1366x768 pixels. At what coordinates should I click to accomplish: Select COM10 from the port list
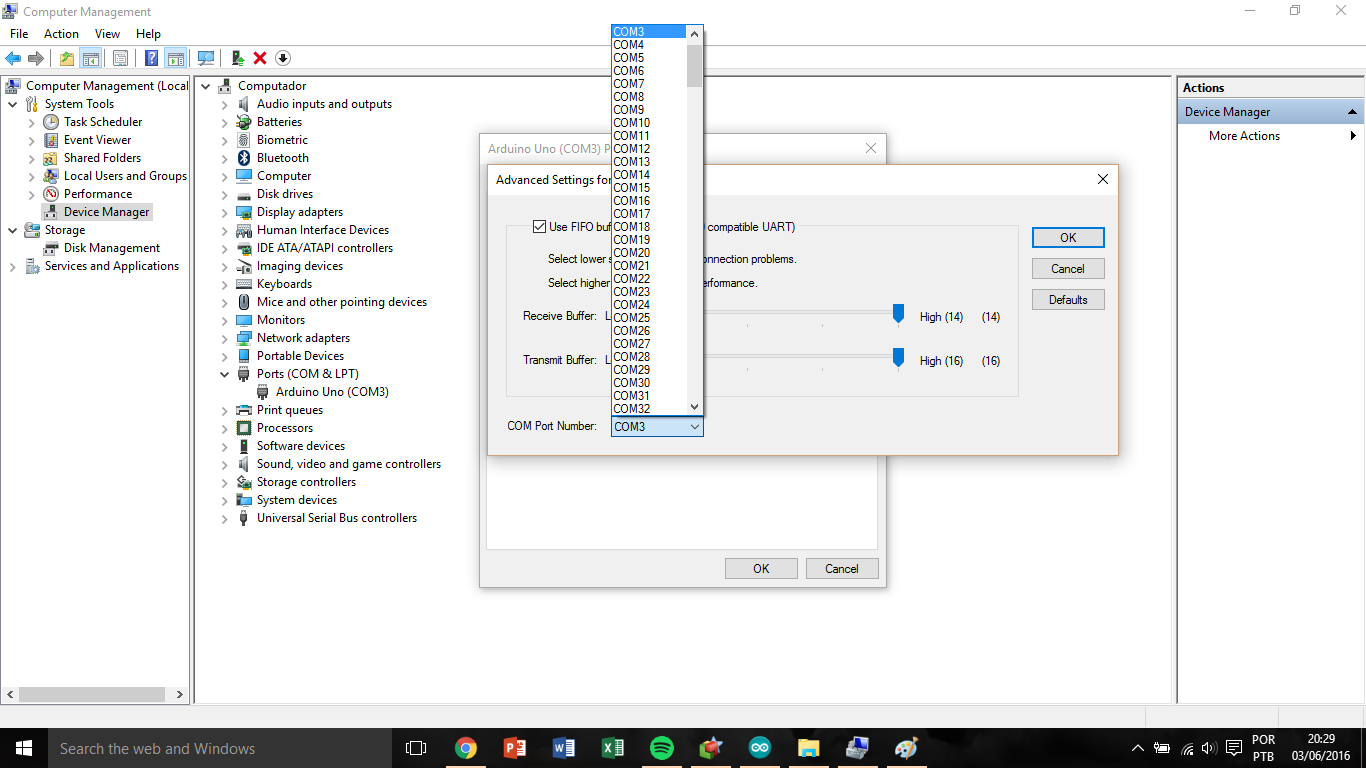(649, 123)
